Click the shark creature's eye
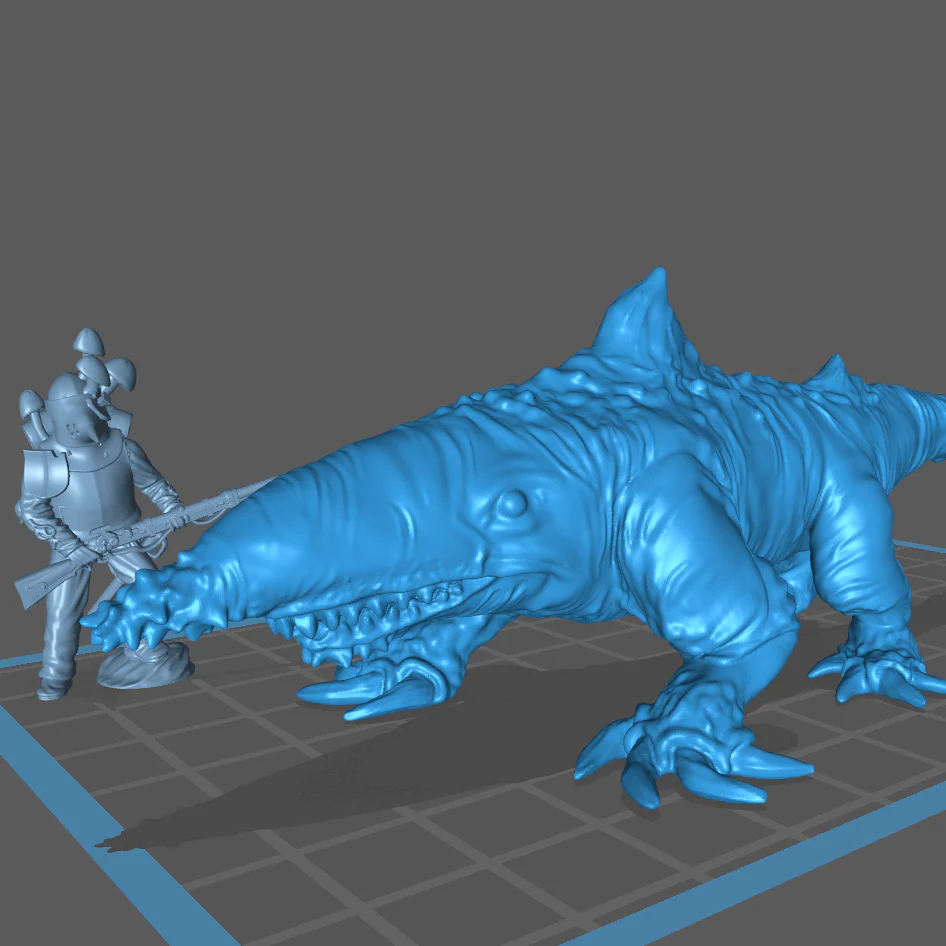The width and height of the screenshot is (946, 946). [512, 502]
